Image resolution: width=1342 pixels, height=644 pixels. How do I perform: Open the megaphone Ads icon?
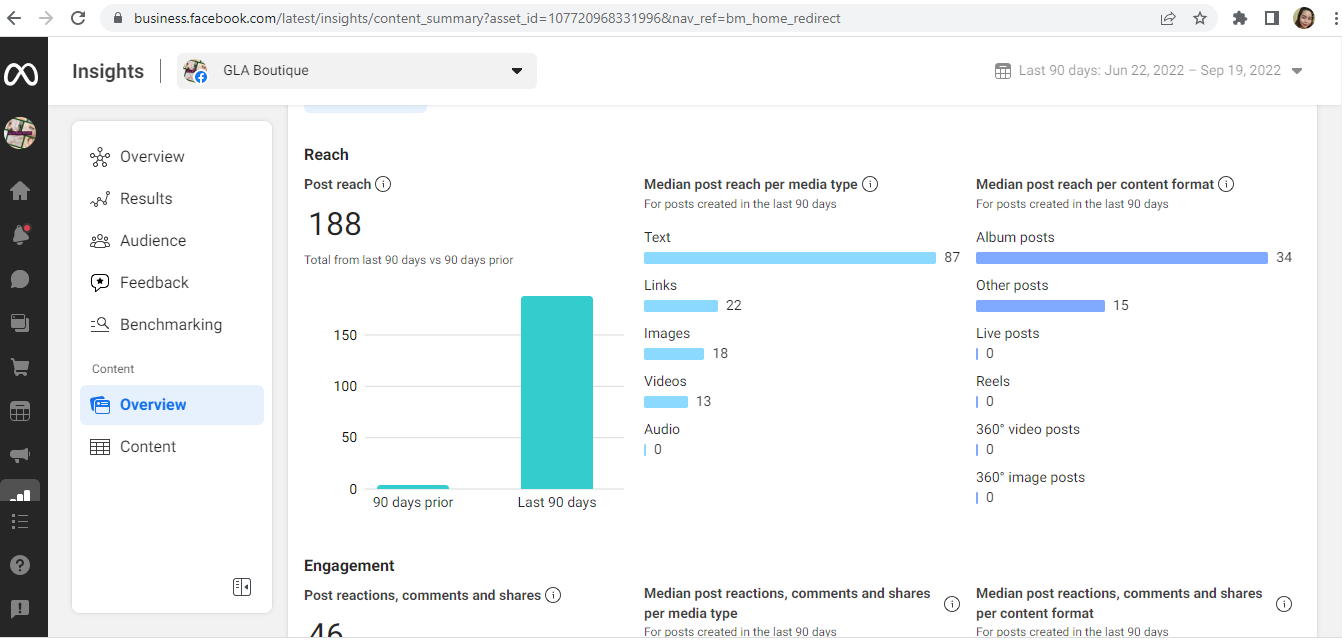(x=20, y=455)
